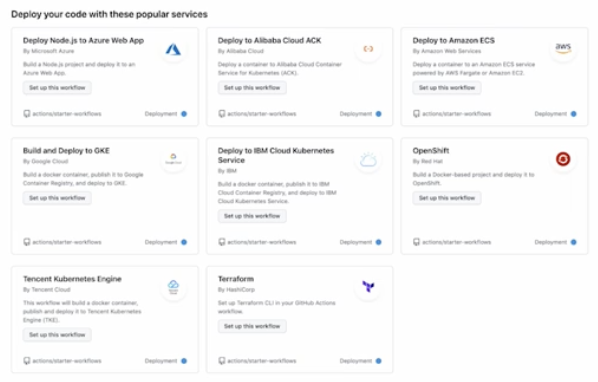The width and height of the screenshot is (598, 382).
Task: Set up the GKE workflow
Action: coord(57,198)
